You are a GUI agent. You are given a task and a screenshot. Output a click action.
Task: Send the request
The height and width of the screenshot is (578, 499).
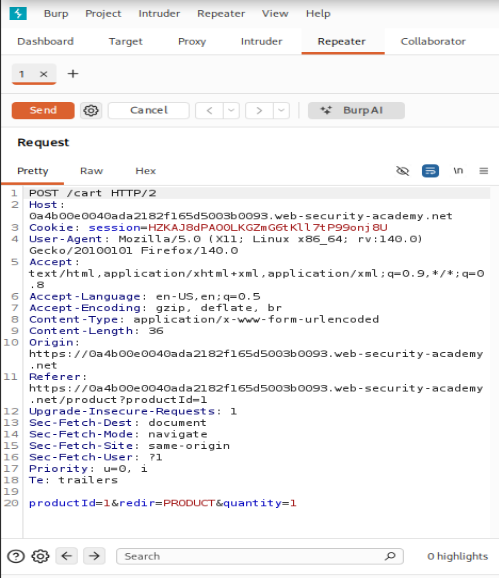[43, 110]
